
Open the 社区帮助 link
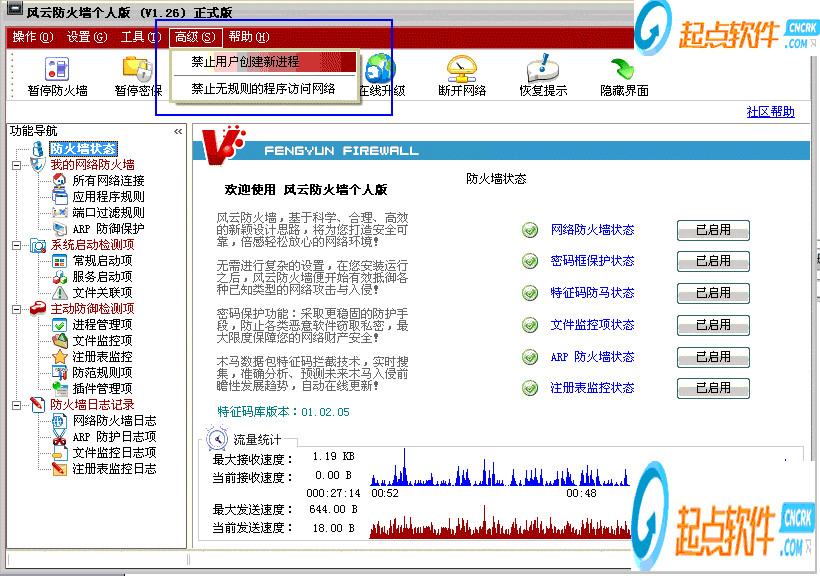point(770,111)
